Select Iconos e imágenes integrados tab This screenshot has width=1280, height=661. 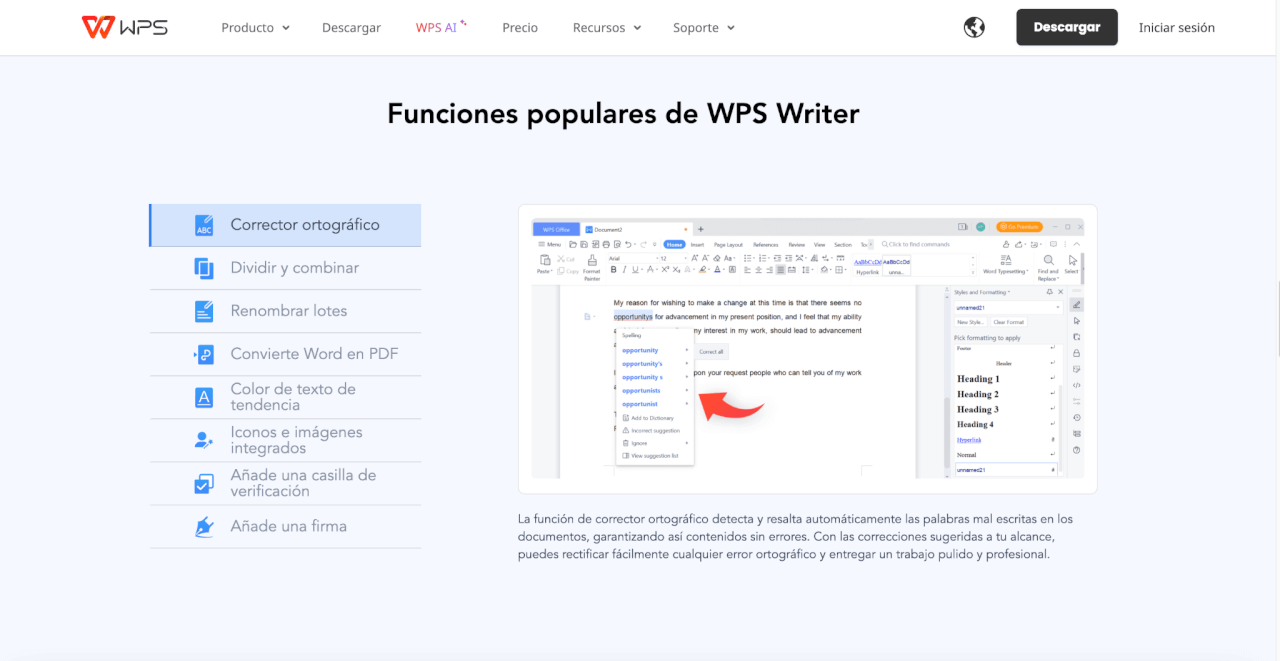point(285,440)
